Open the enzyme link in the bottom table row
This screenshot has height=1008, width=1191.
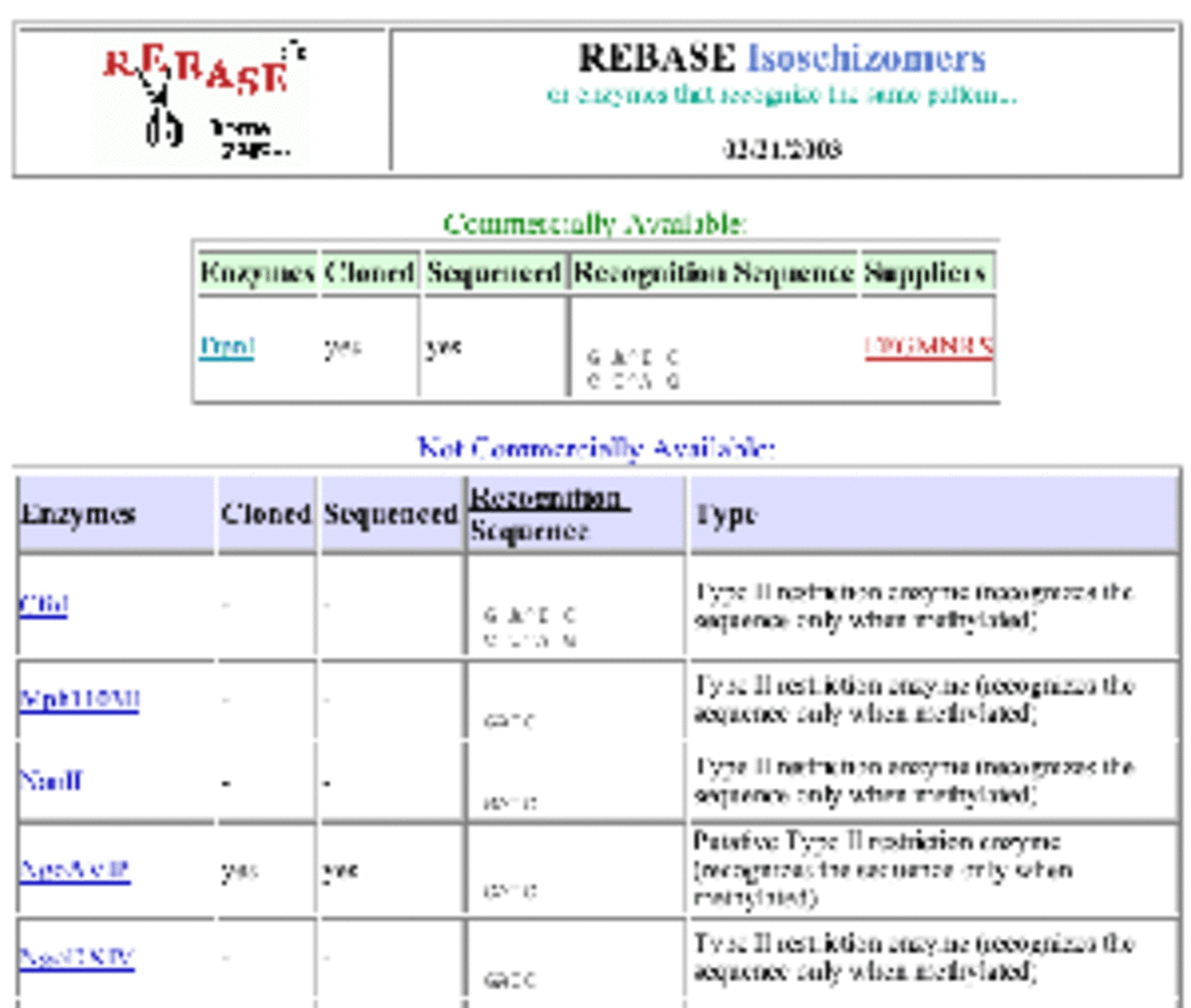point(76,958)
